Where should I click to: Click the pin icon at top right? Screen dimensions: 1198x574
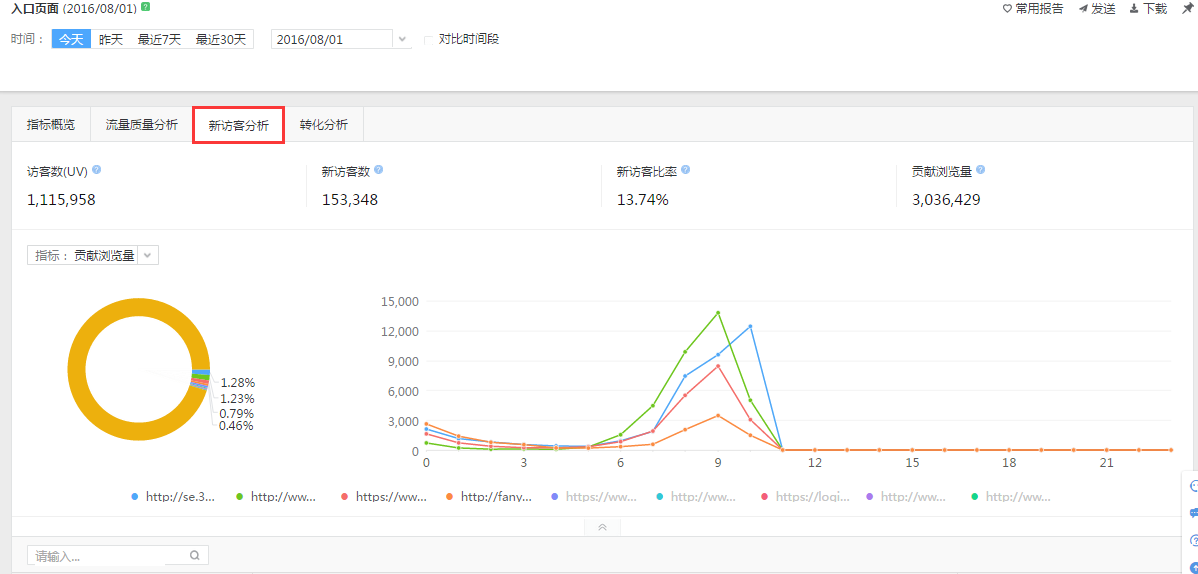coord(1187,8)
